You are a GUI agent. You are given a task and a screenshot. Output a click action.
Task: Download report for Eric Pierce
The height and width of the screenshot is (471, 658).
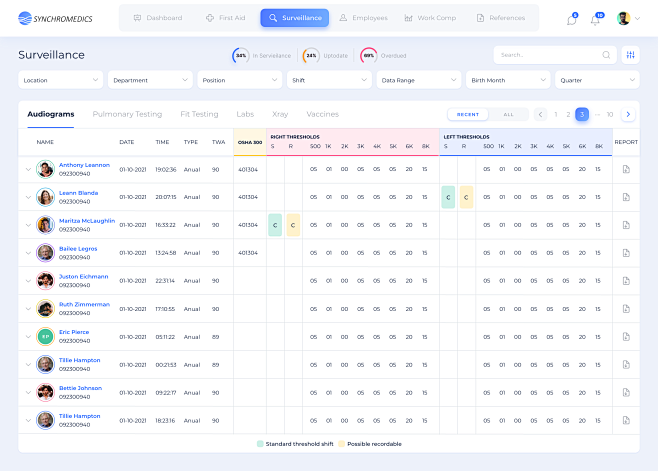(626, 336)
